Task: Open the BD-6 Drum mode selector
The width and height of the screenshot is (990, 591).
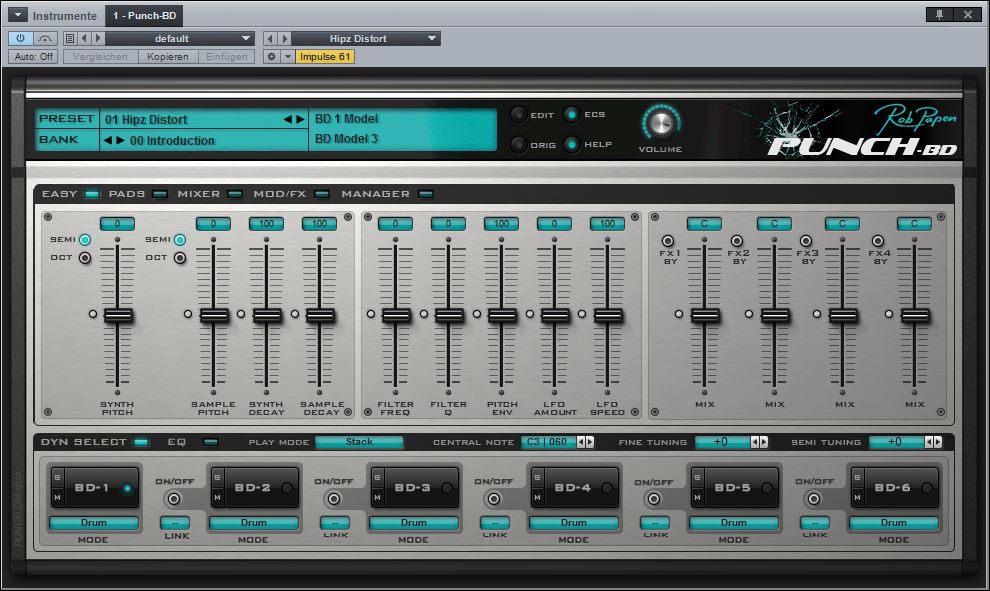Action: [894, 523]
